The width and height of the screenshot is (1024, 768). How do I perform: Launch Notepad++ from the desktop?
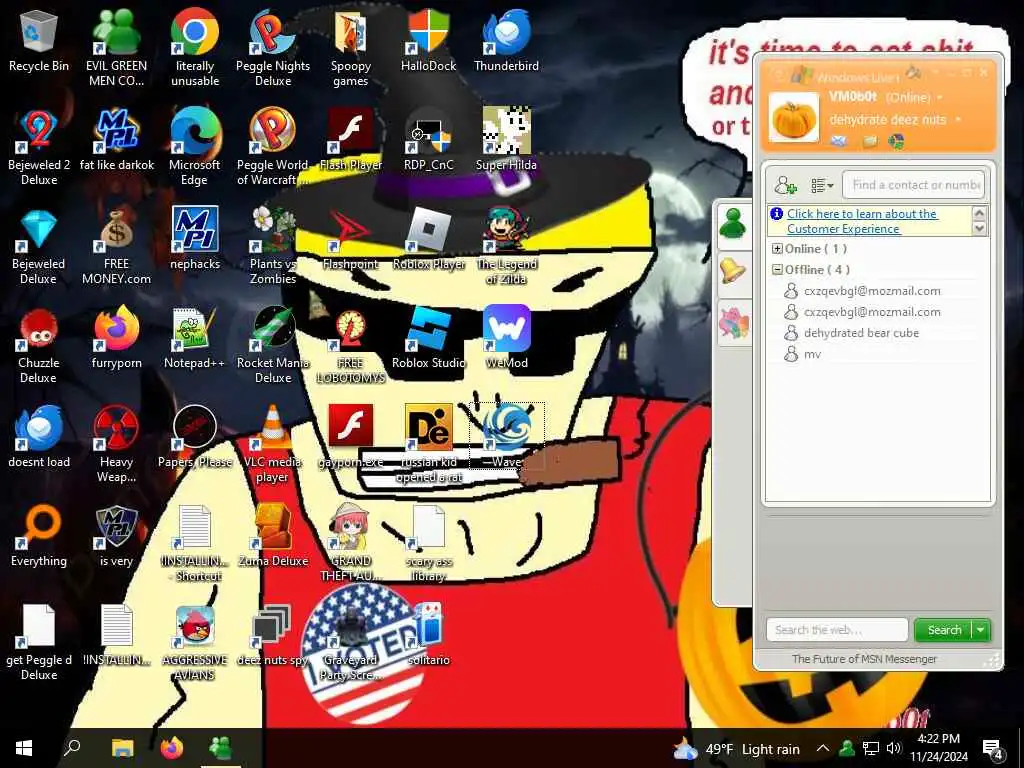coord(195,338)
